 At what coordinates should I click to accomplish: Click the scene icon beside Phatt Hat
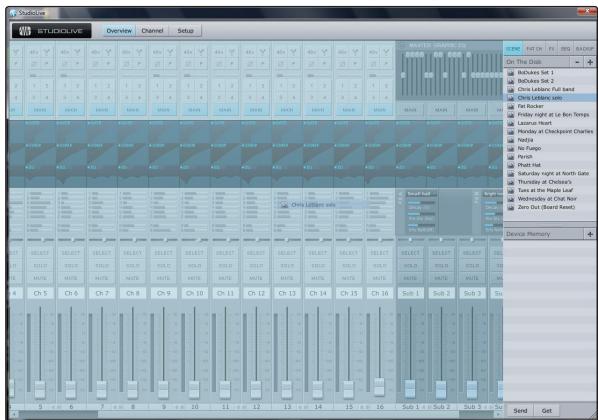pos(511,165)
